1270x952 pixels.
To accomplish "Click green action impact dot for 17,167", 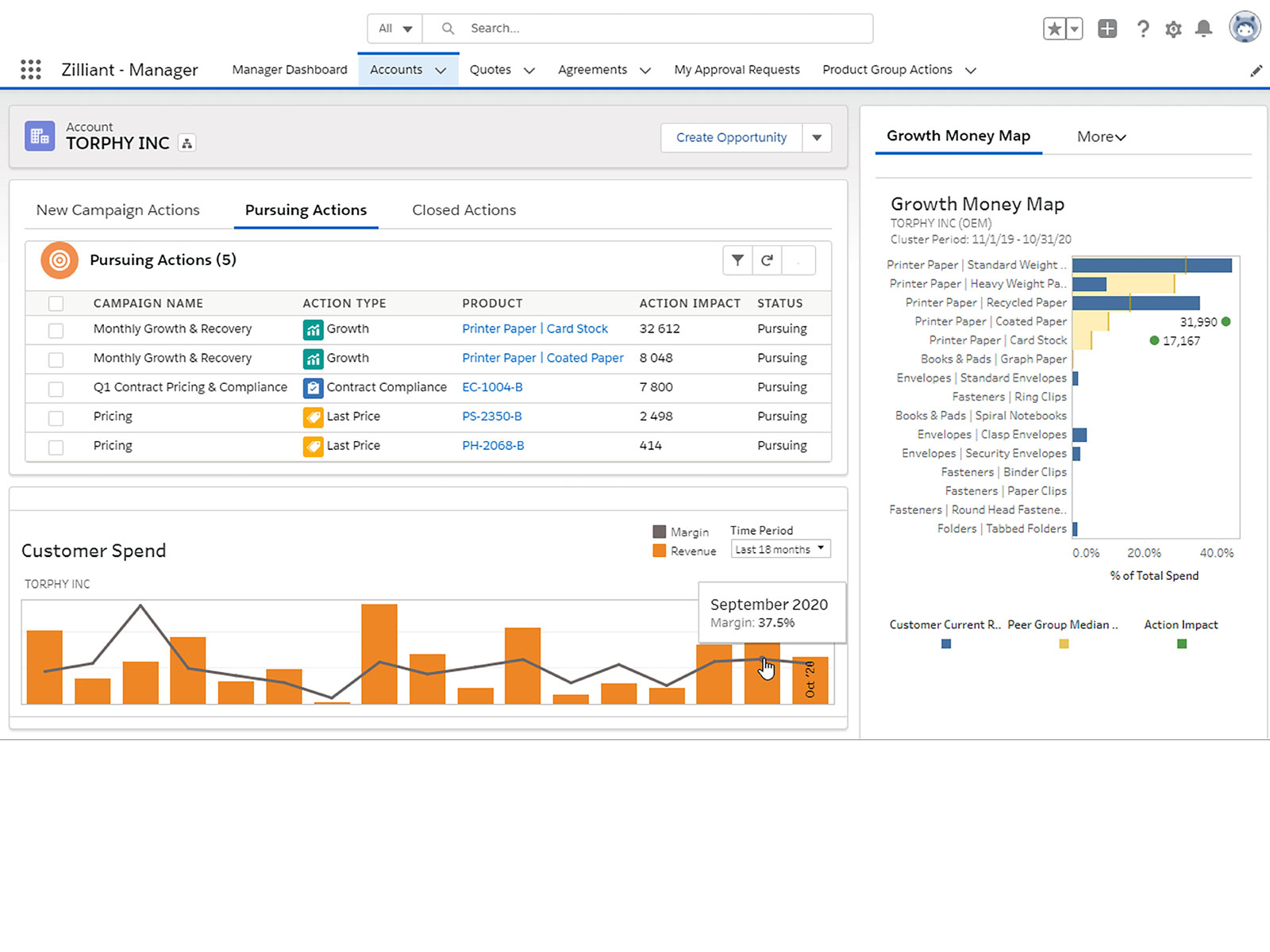I will click(1154, 341).
